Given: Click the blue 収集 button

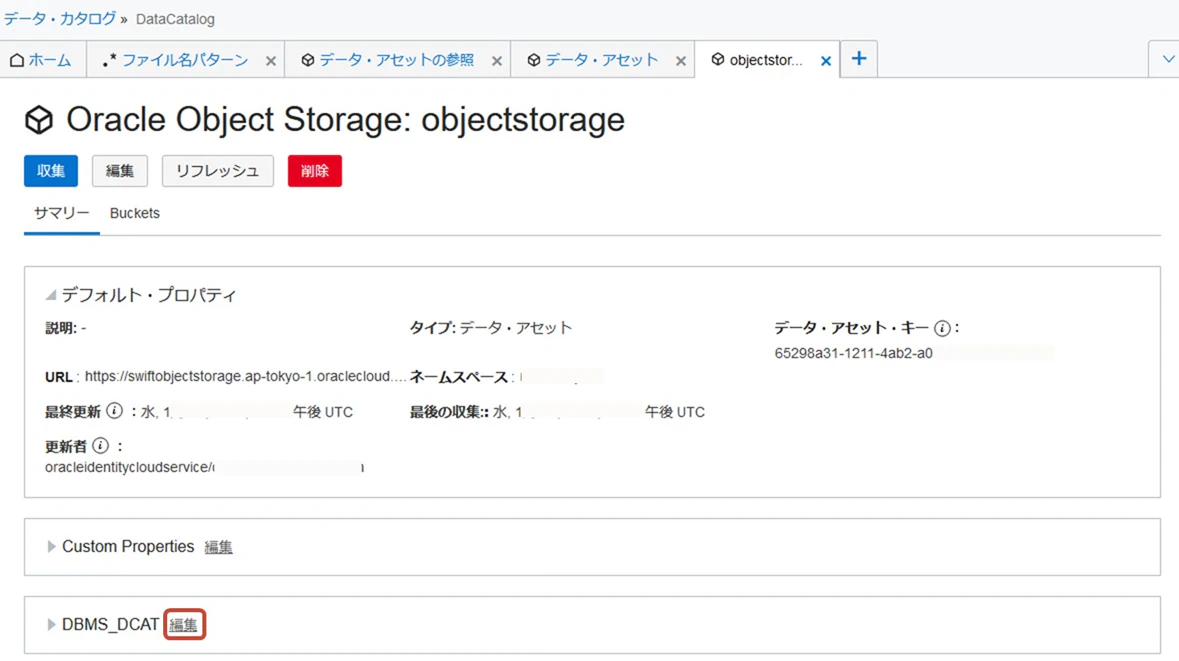Looking at the screenshot, I should 51,171.
